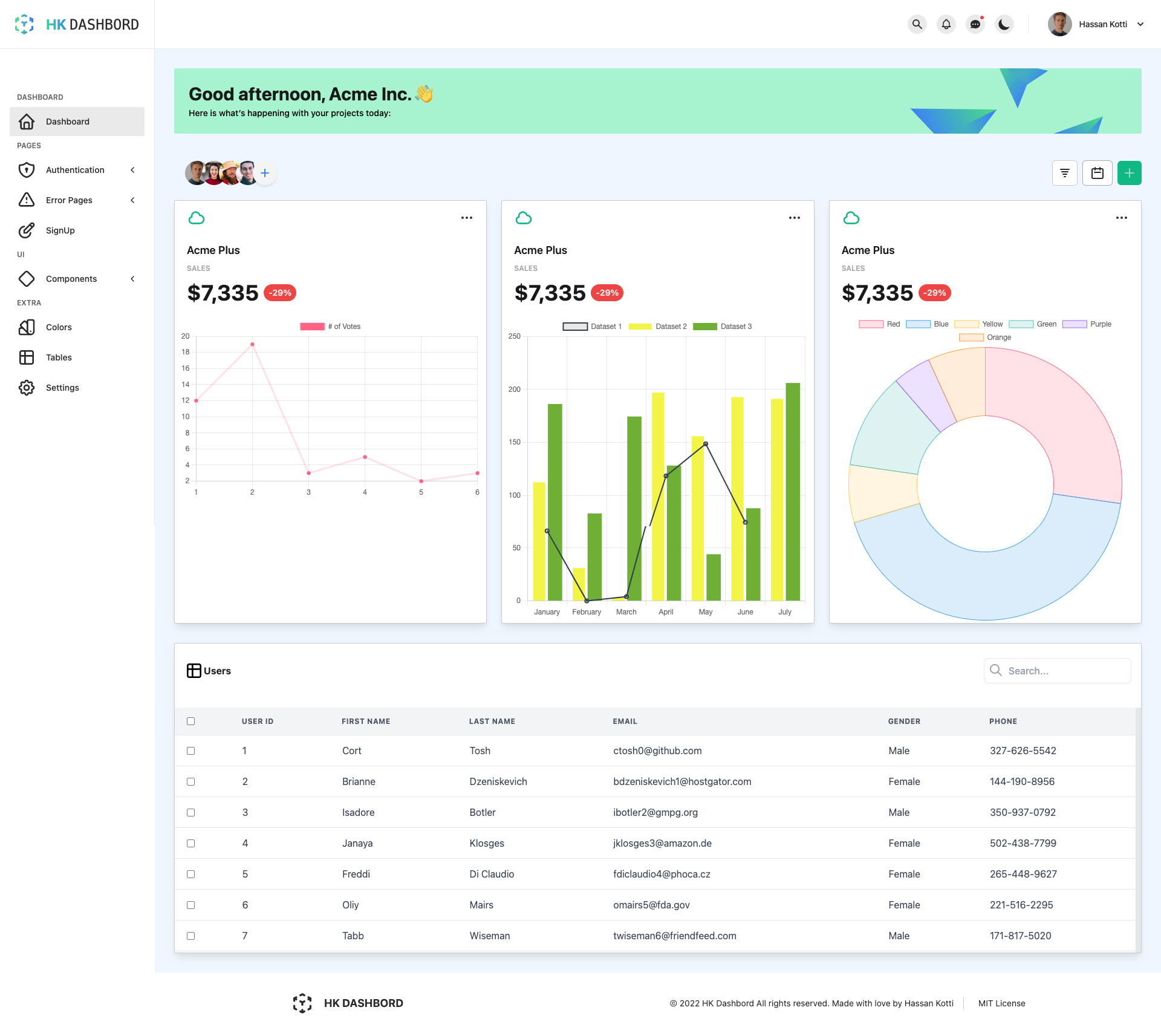
Task: Focus the Users search field
Action: pos(1064,671)
